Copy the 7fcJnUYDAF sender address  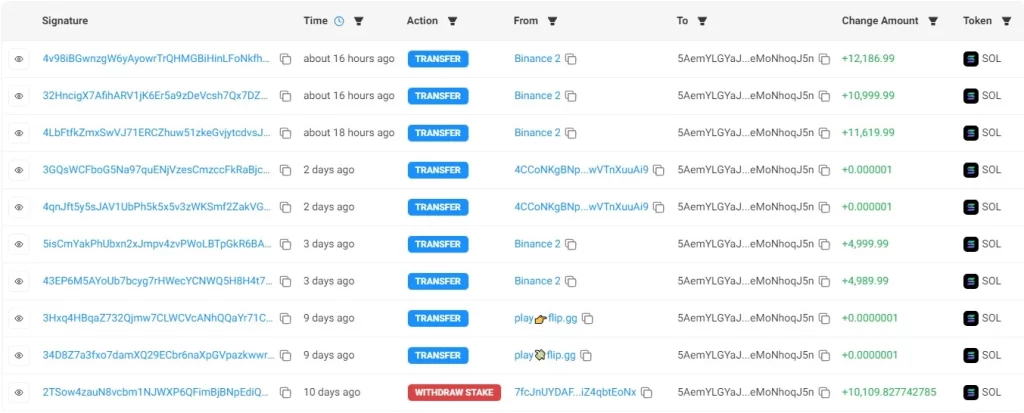(x=646, y=392)
